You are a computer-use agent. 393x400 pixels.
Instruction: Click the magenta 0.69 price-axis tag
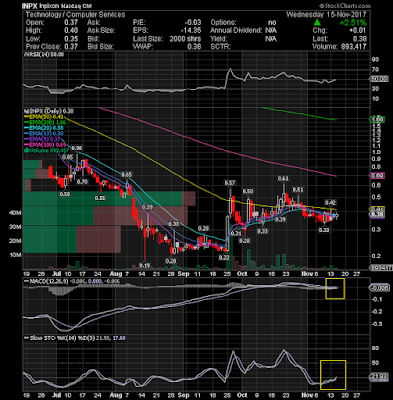377,175
